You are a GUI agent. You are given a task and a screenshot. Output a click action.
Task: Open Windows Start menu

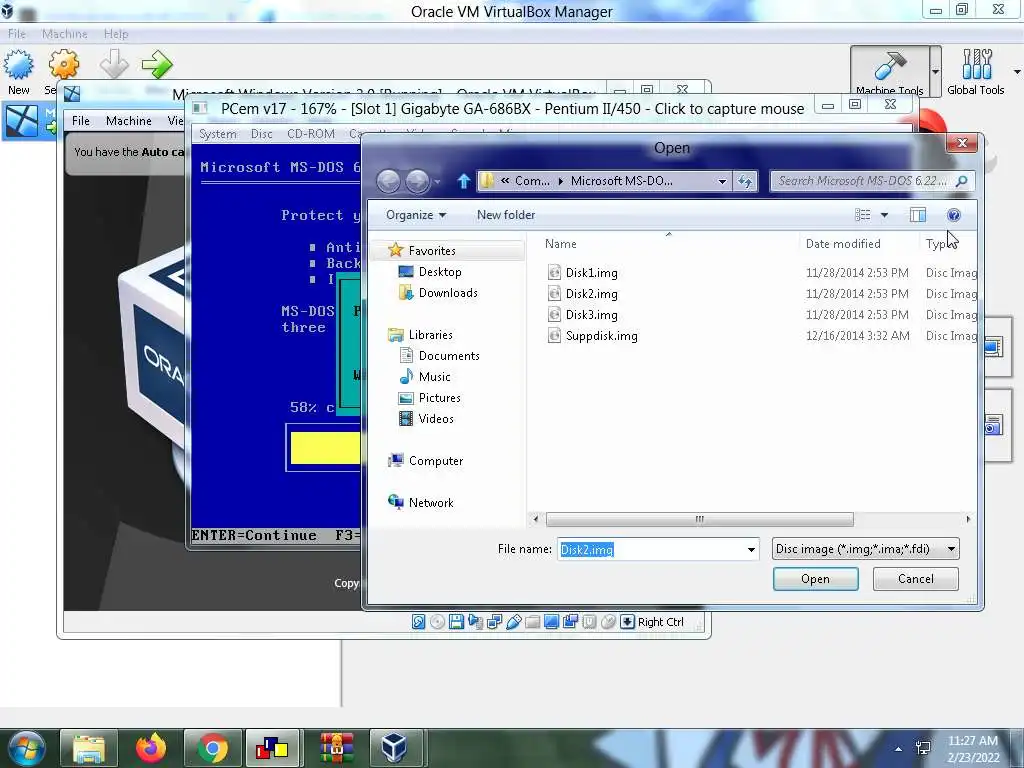pyautogui.click(x=27, y=748)
